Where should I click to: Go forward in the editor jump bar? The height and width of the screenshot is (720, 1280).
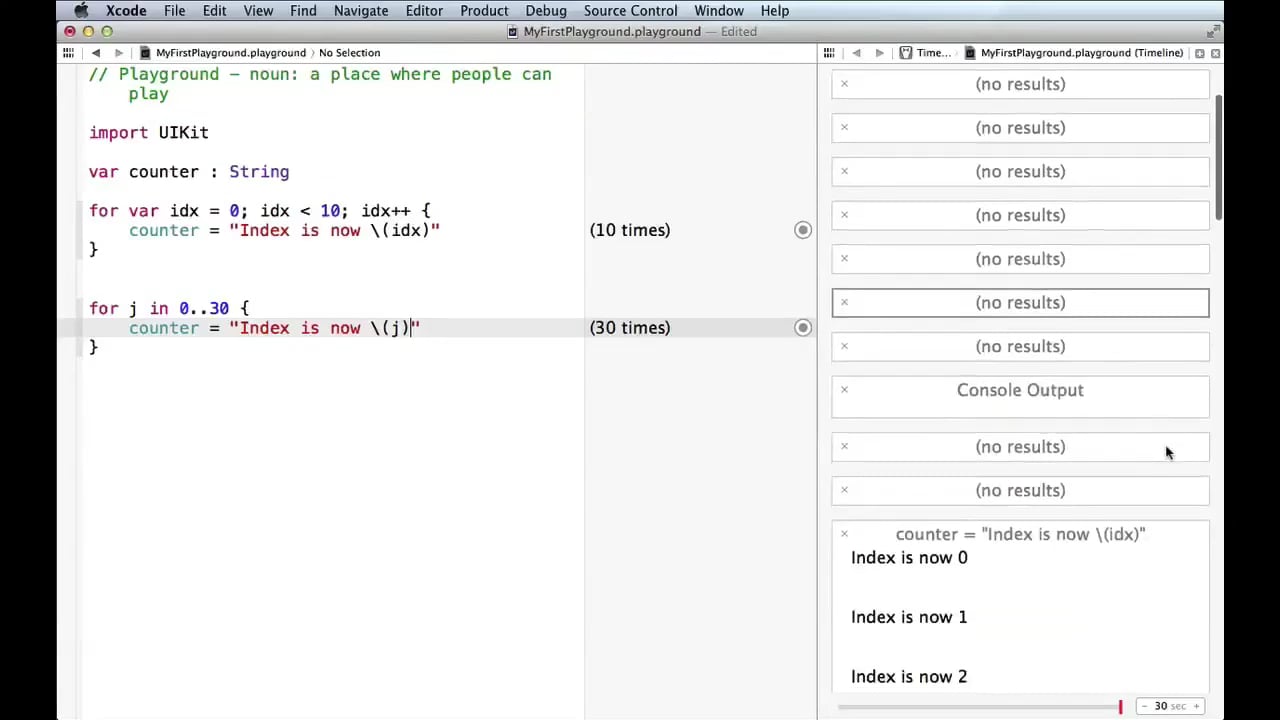click(118, 53)
